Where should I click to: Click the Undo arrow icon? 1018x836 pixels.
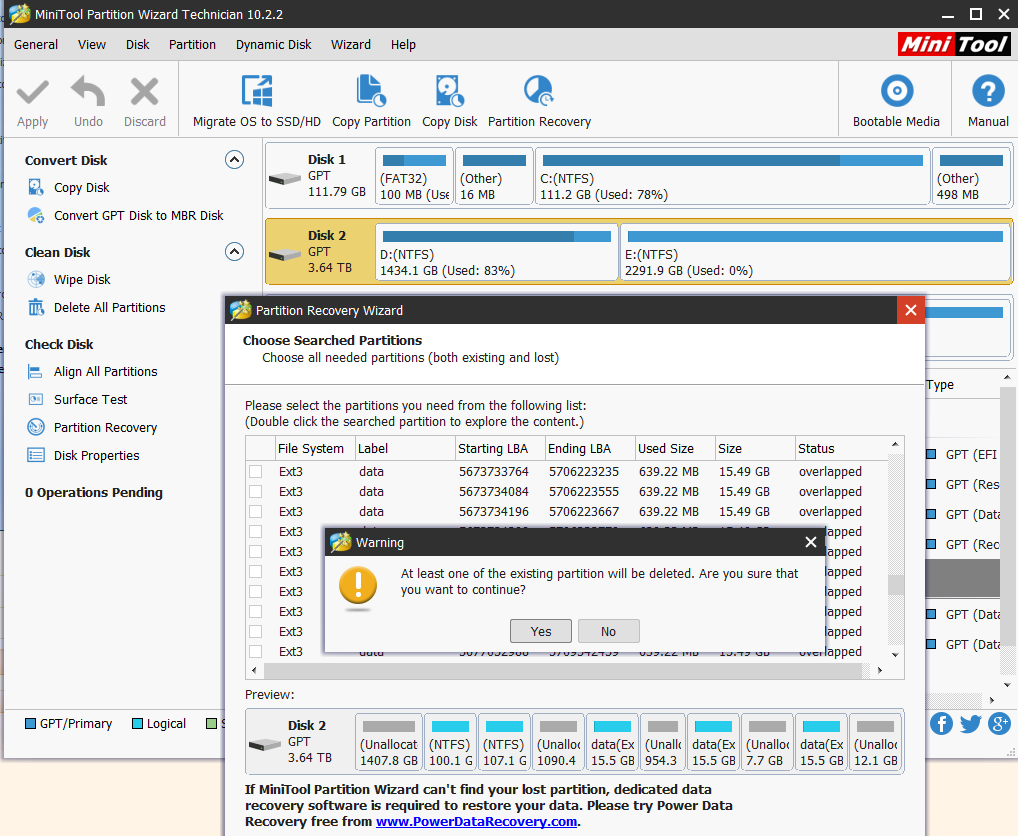88,91
